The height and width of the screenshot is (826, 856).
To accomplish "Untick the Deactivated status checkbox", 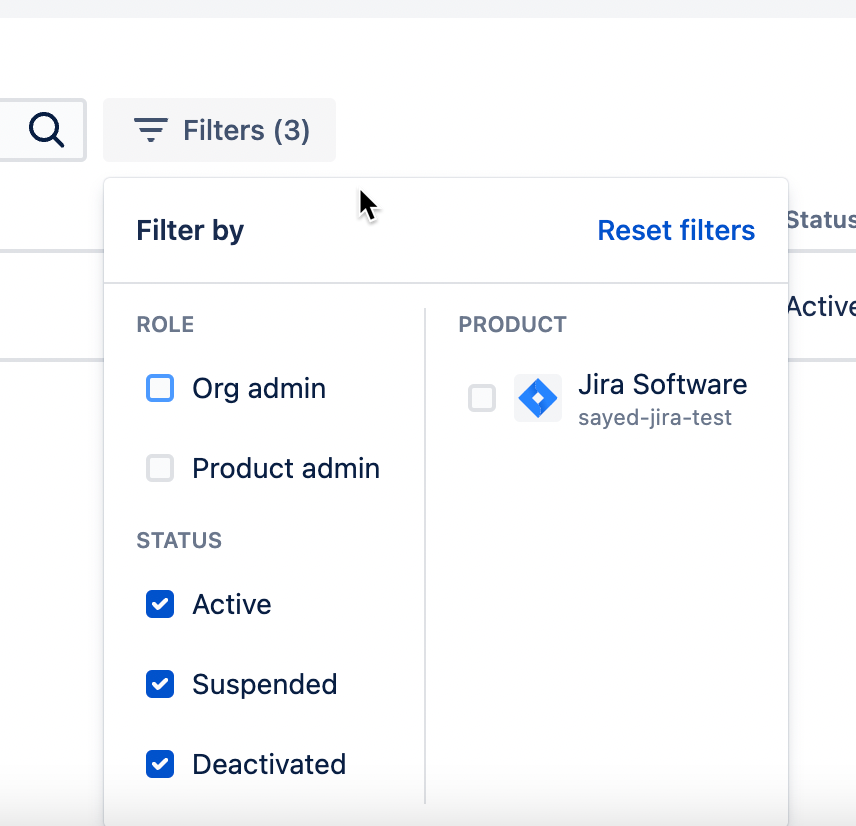I will 160,764.
